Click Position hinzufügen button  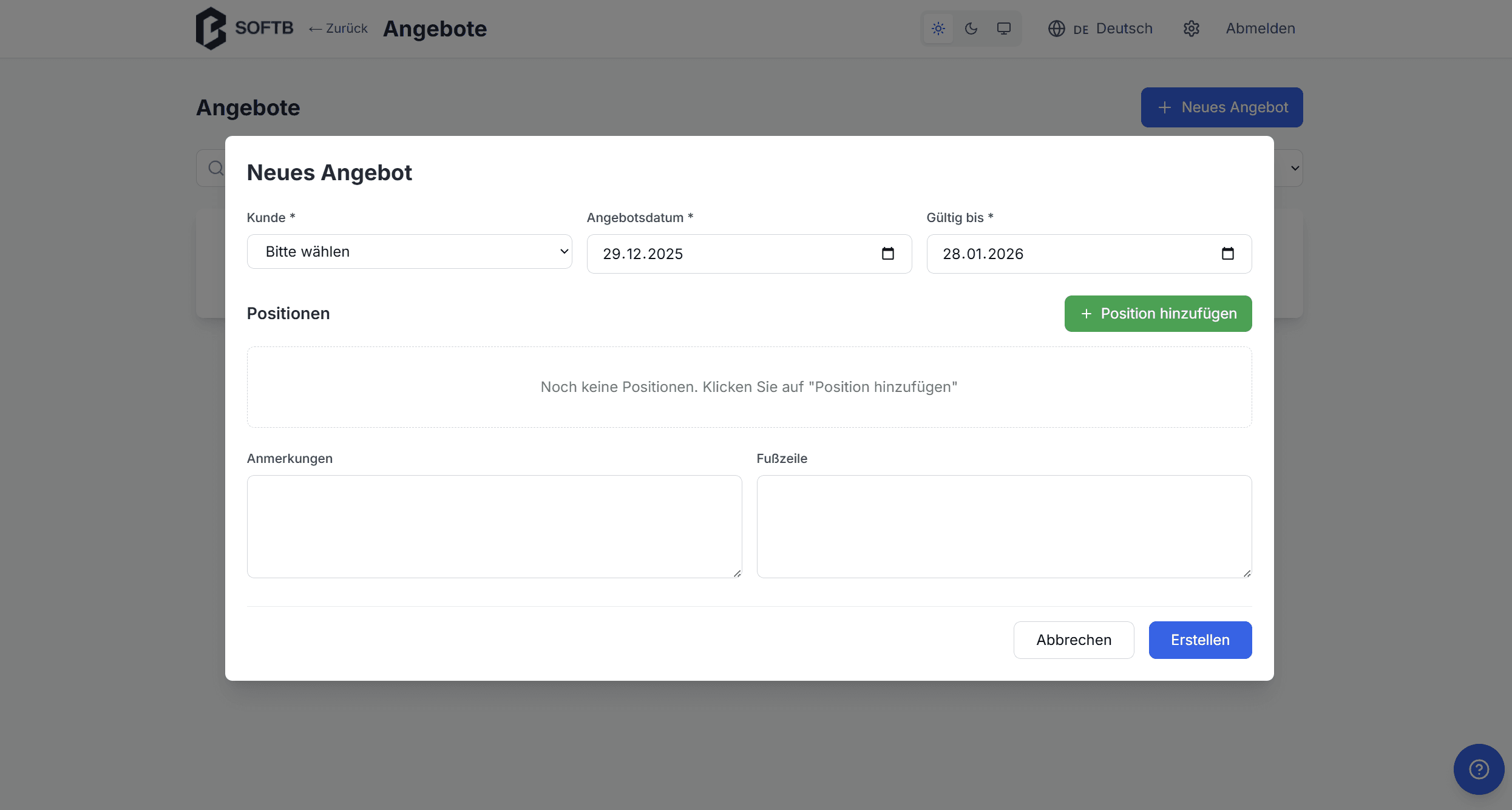click(x=1158, y=314)
